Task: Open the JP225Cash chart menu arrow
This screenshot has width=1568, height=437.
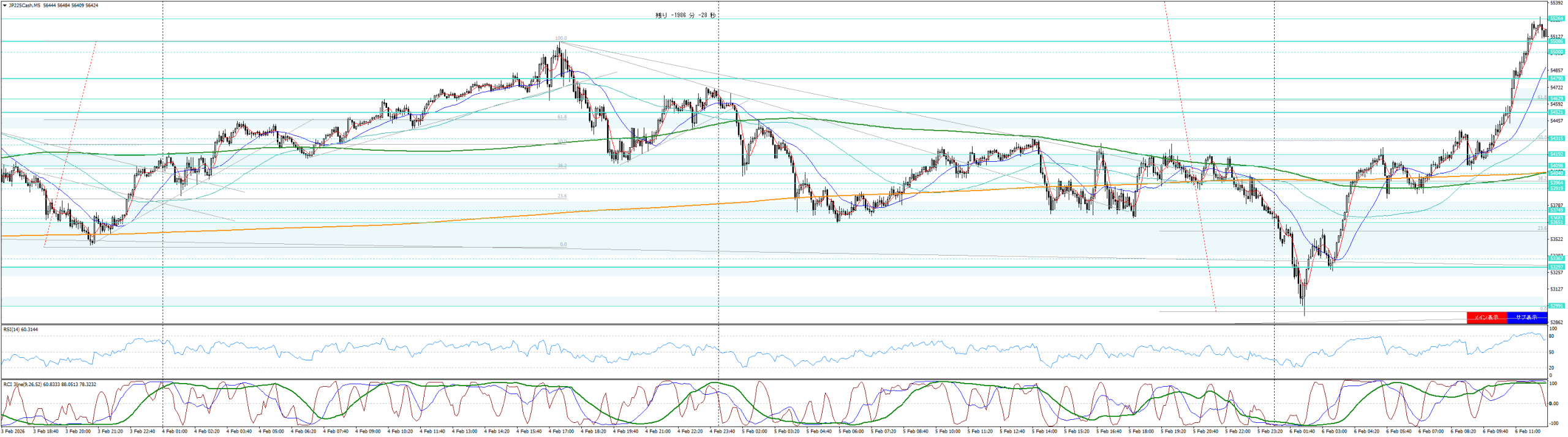Action: pos(4,6)
